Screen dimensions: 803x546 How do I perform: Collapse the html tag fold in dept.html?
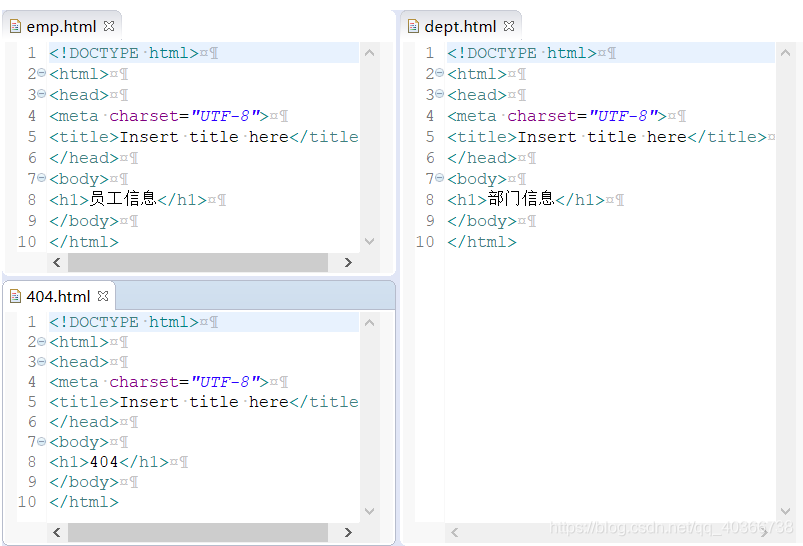coord(439,73)
